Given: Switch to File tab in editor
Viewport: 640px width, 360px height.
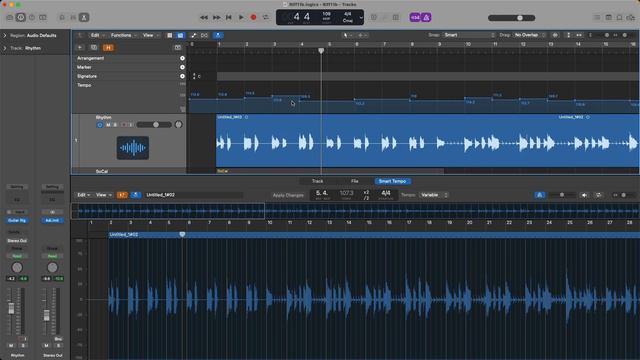Looking at the screenshot, I should point(355,181).
